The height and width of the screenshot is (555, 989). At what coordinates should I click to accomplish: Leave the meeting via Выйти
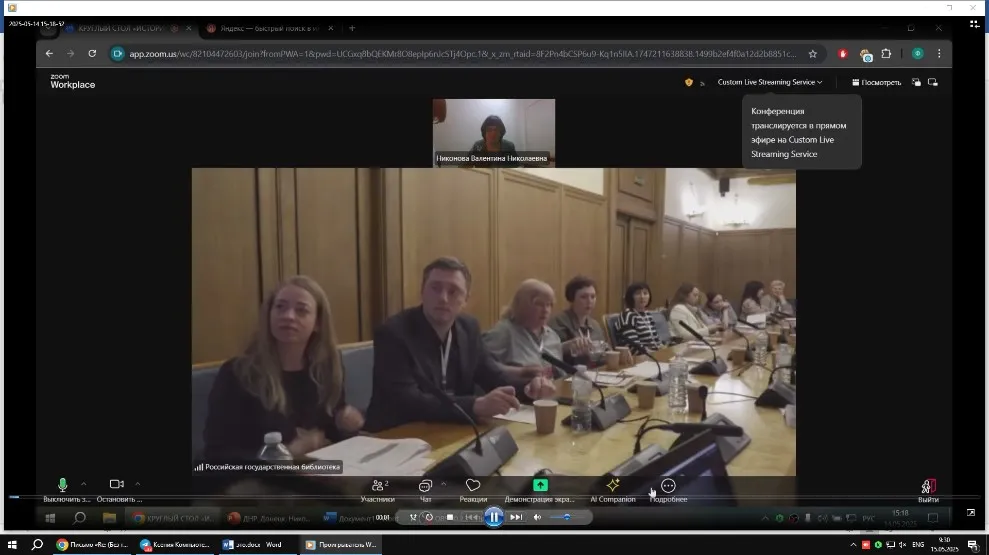(x=928, y=490)
